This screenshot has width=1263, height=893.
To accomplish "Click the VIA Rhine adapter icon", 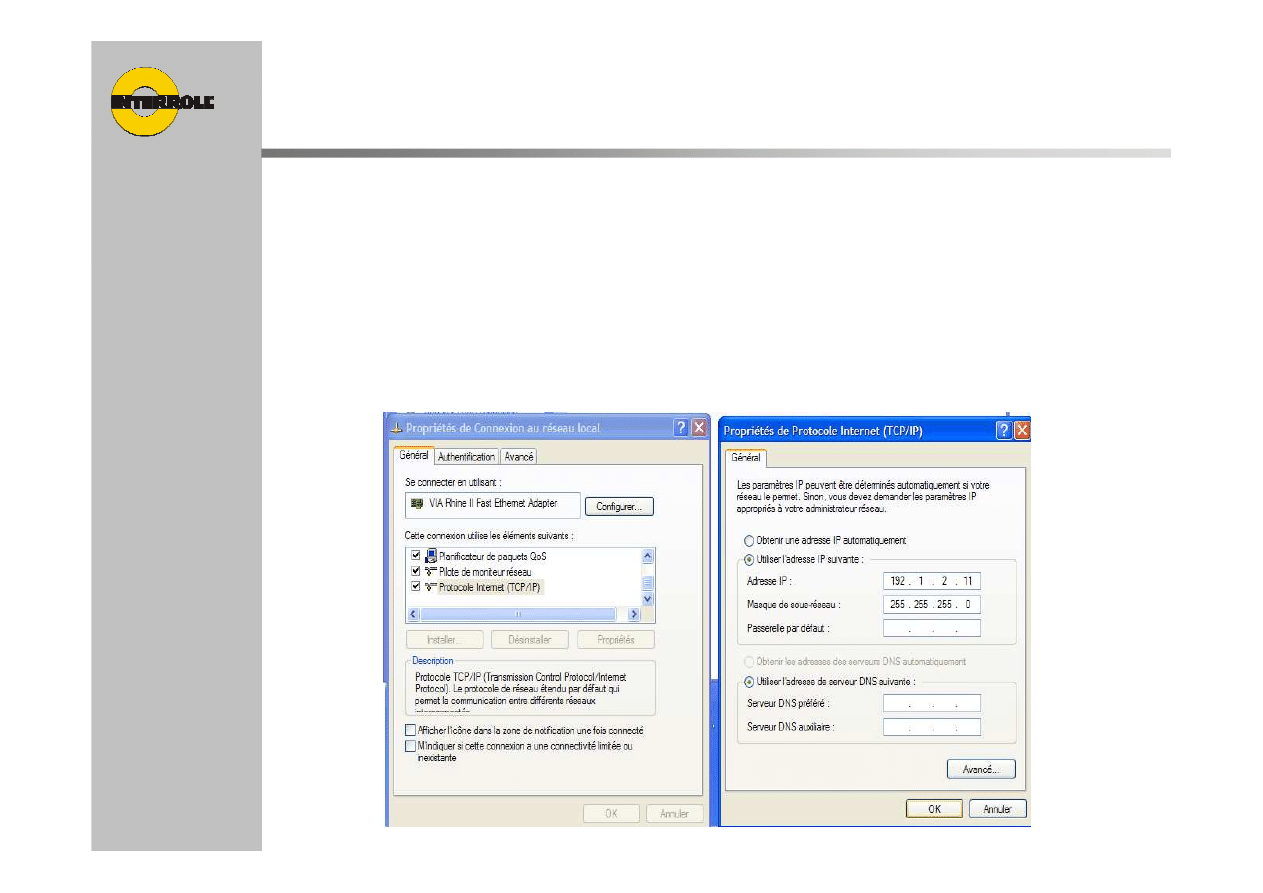I will (x=417, y=504).
